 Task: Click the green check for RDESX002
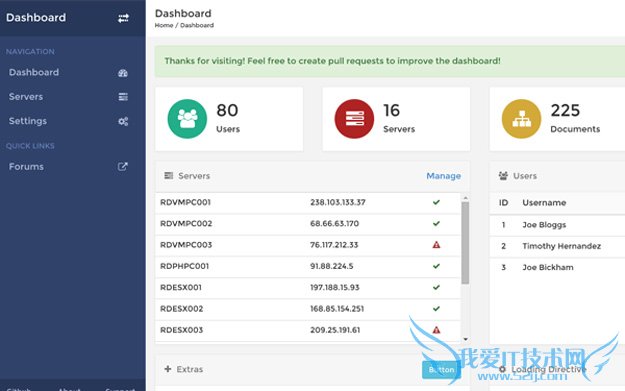[x=436, y=308]
